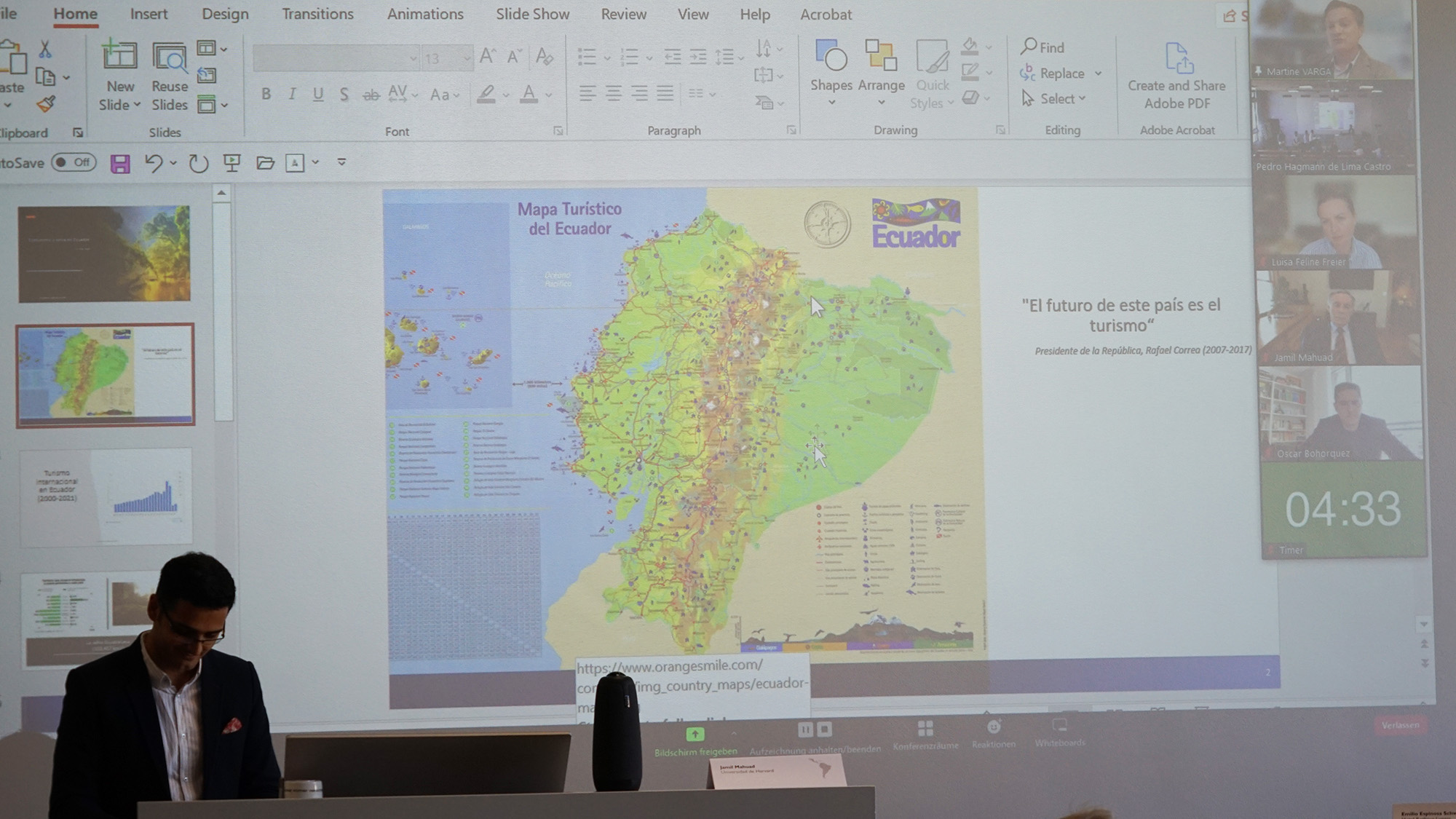This screenshot has width=1456, height=819.
Task: Open the Transitions ribbon tab
Action: (x=317, y=14)
